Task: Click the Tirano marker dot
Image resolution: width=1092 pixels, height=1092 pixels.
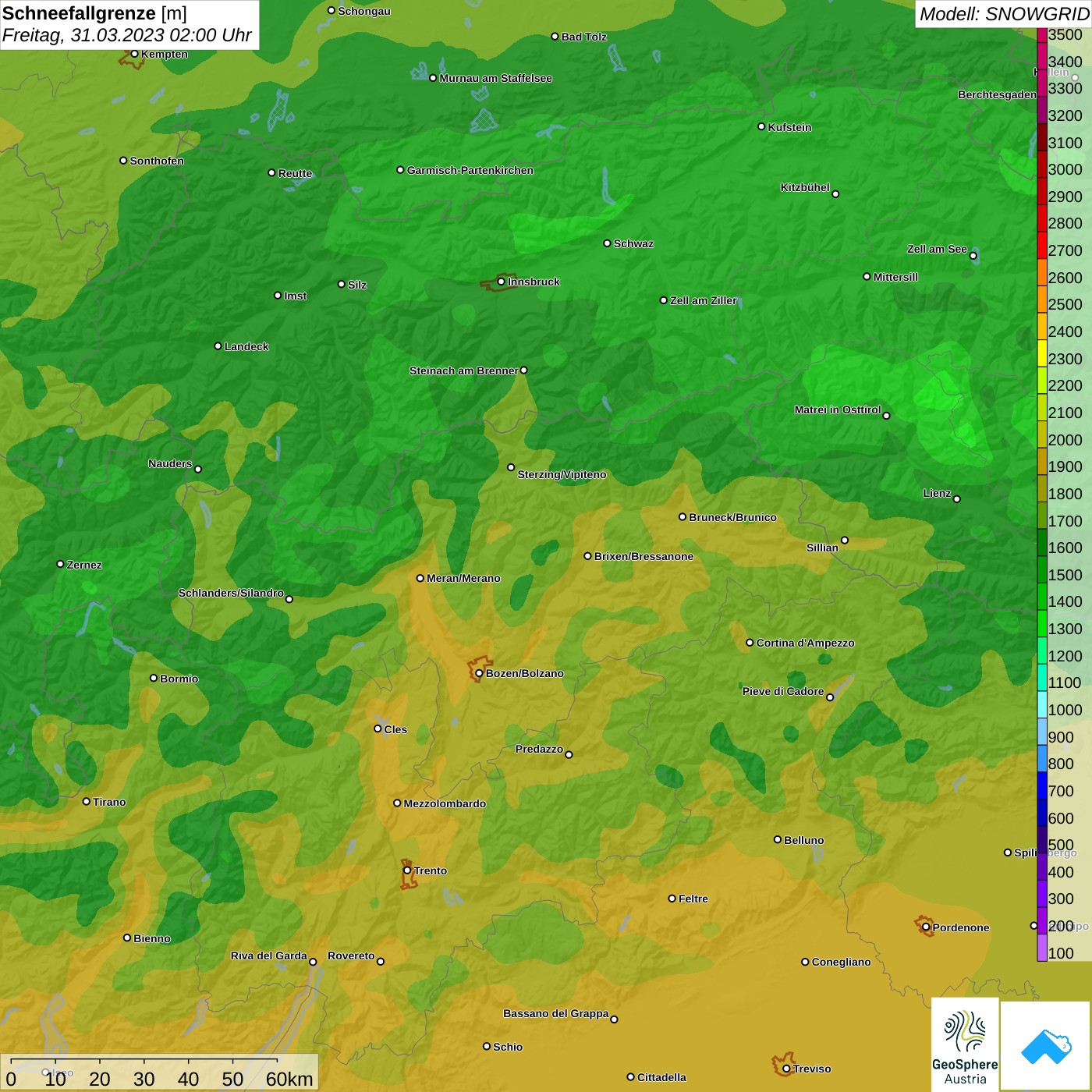Action: pos(87,801)
